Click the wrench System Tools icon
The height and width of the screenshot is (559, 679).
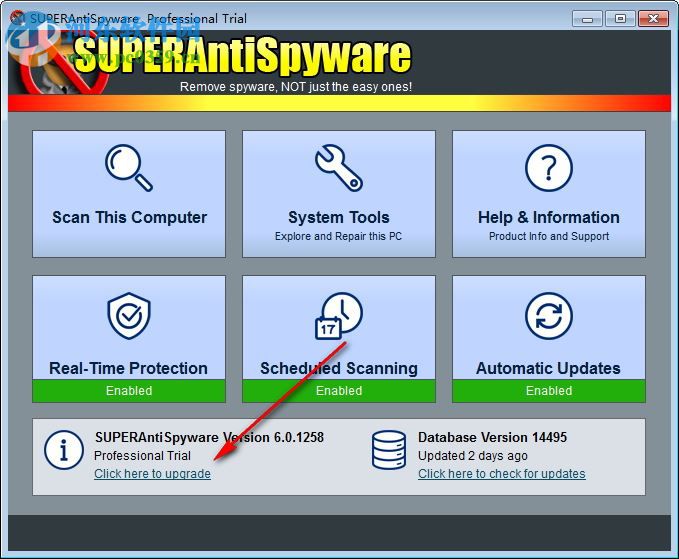point(339,168)
